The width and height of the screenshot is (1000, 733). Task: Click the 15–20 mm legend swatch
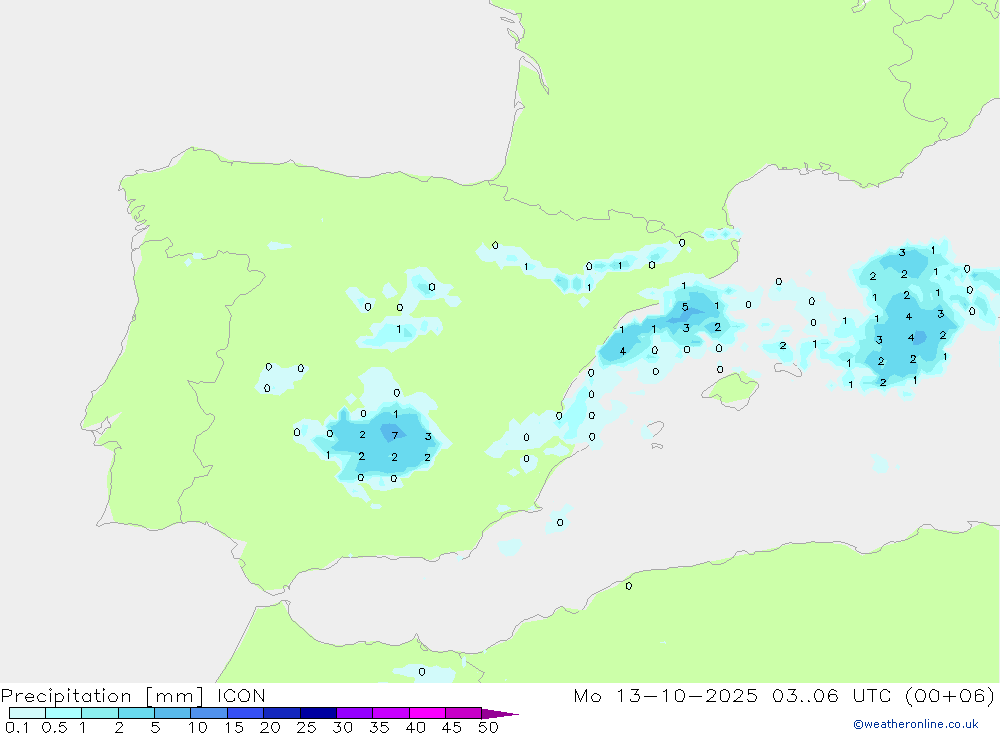[246, 713]
